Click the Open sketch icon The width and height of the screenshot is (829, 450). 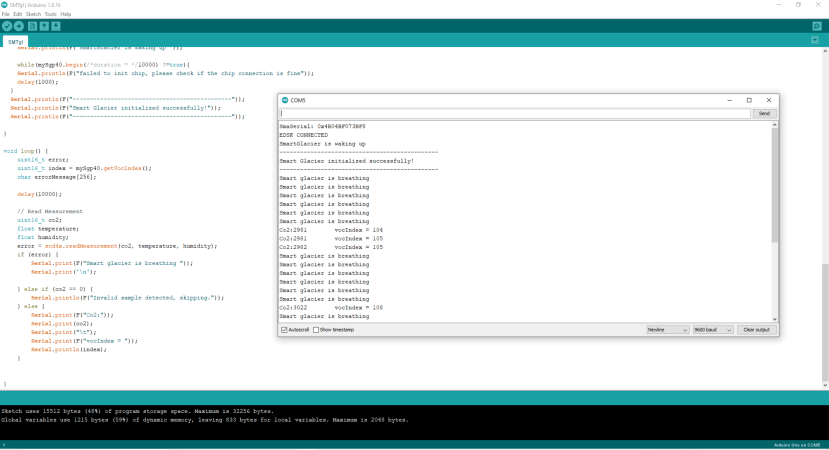[x=44, y=26]
